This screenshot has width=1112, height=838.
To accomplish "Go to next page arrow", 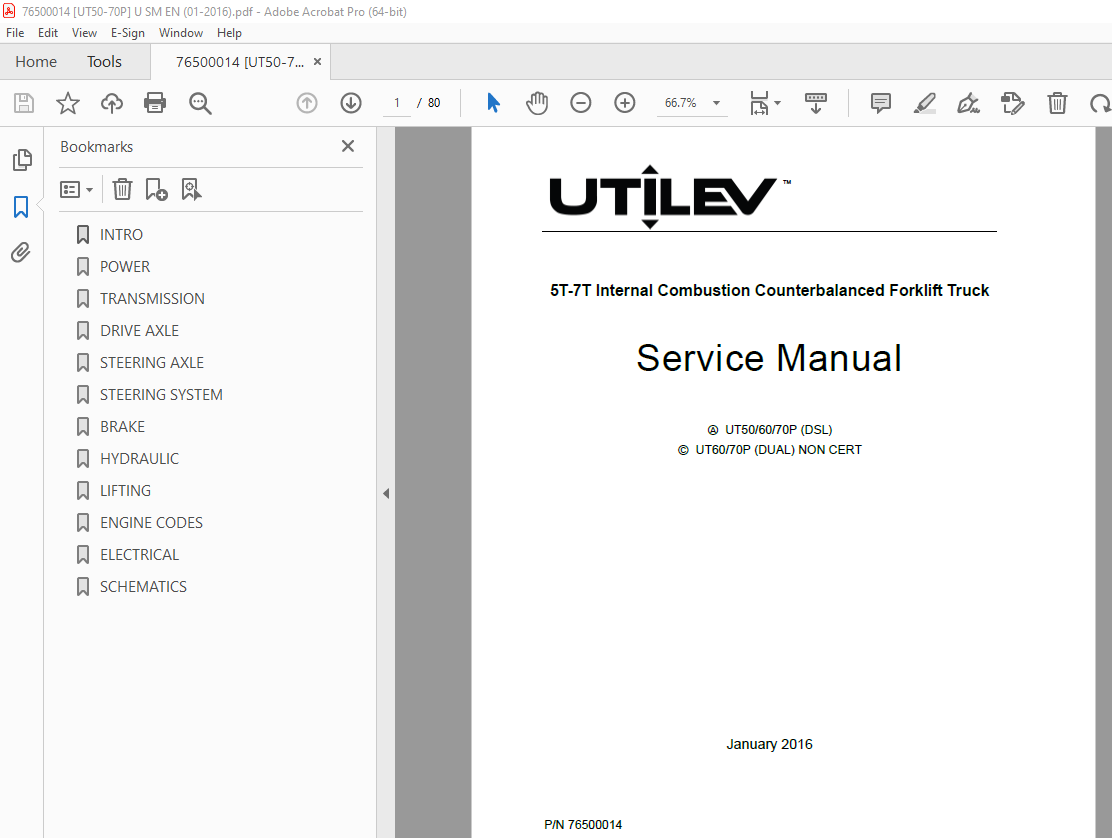I will pyautogui.click(x=350, y=104).
